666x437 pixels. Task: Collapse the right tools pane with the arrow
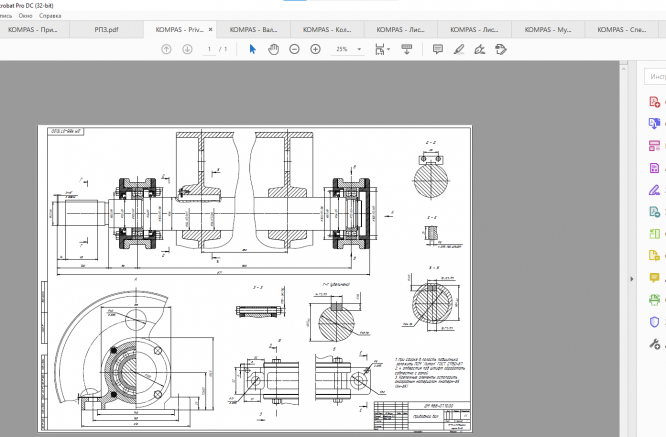coord(630,277)
